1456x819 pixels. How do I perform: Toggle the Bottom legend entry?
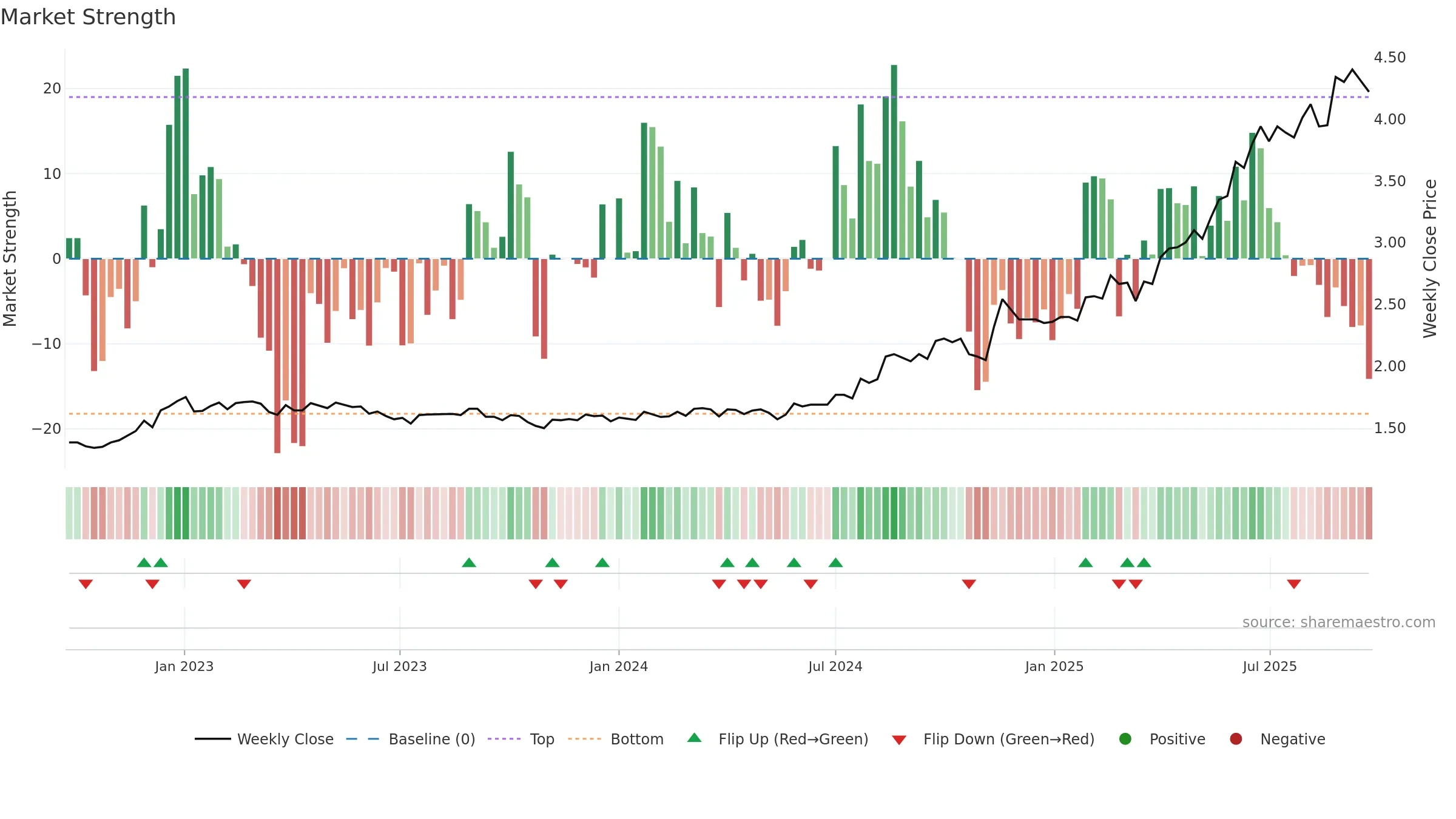615,739
